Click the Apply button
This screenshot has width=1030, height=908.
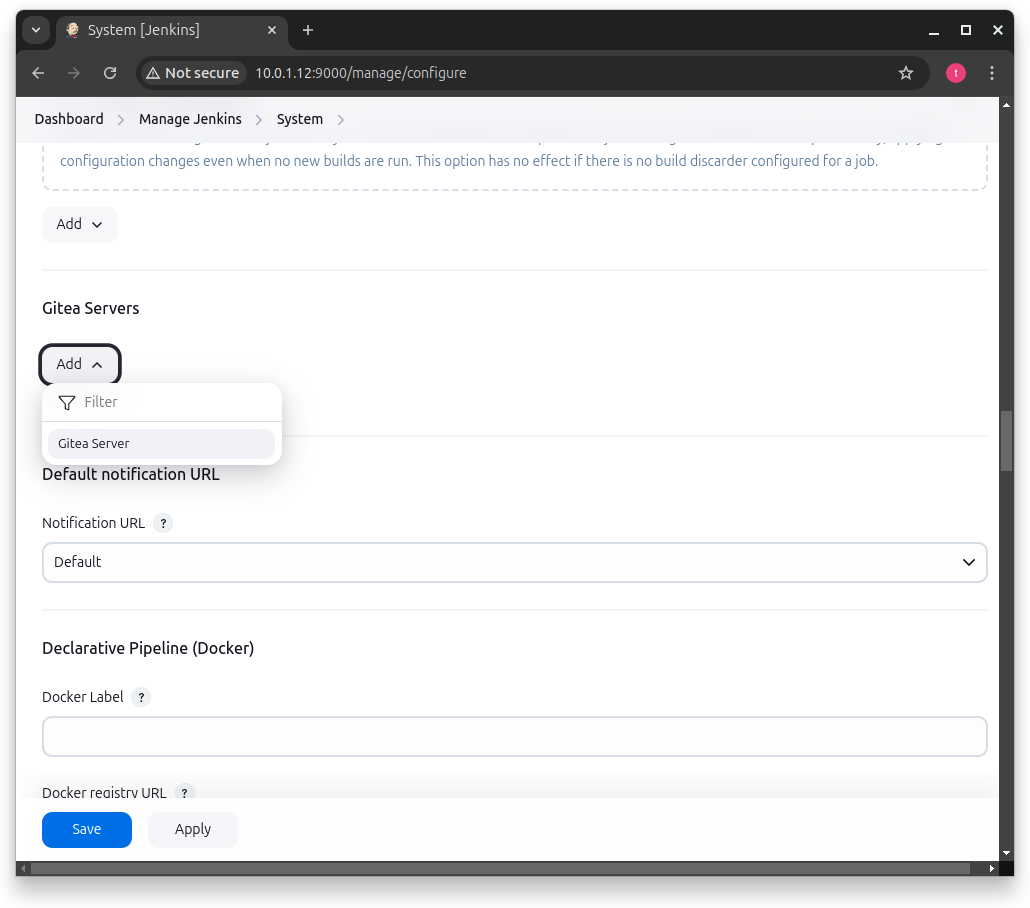point(192,829)
